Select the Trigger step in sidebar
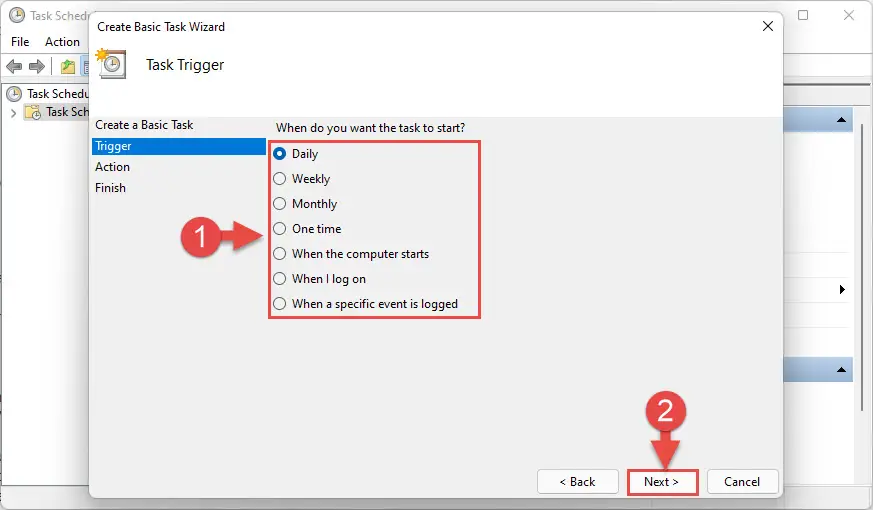This screenshot has height=510, width=873. click(179, 146)
